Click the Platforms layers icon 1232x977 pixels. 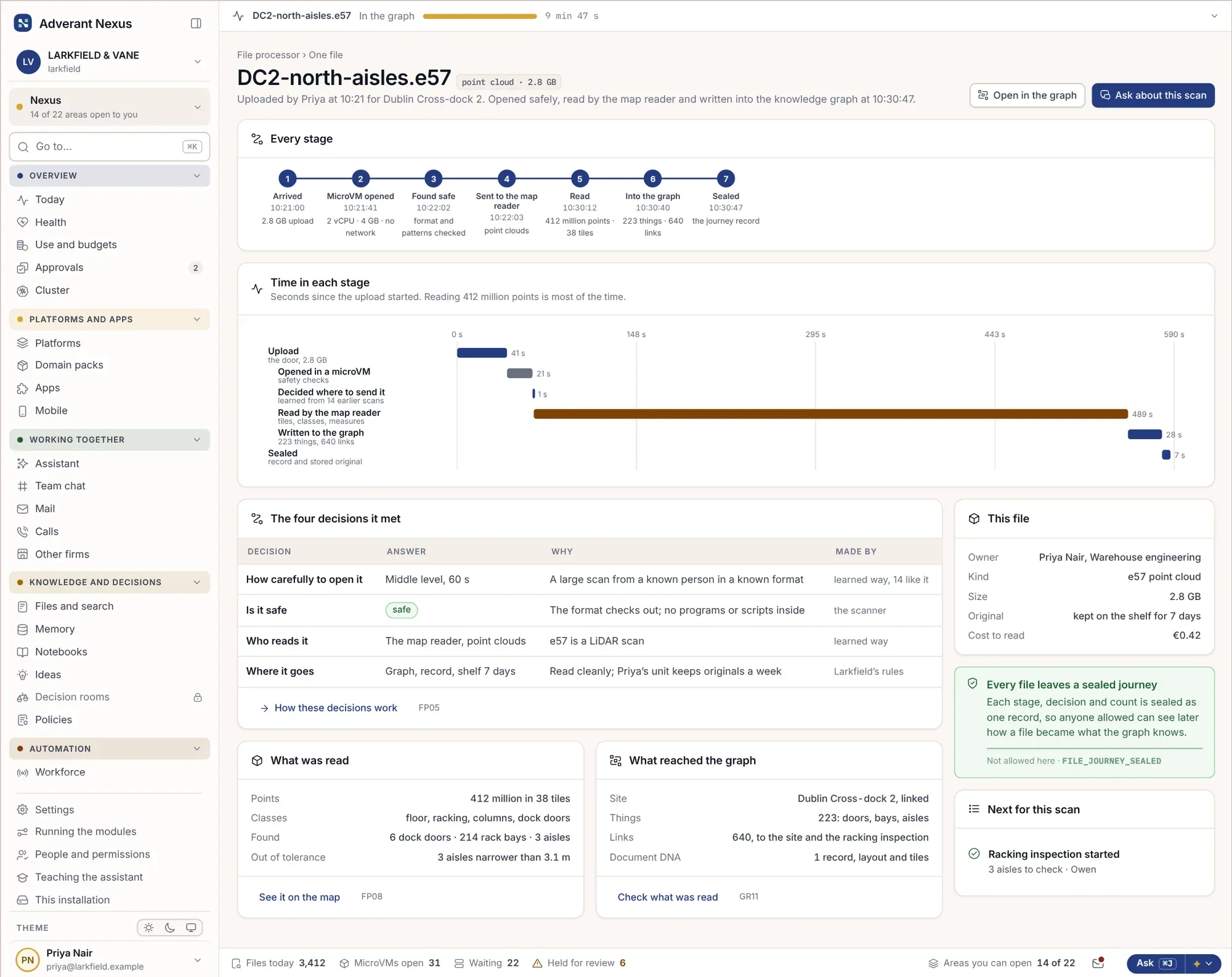23,343
